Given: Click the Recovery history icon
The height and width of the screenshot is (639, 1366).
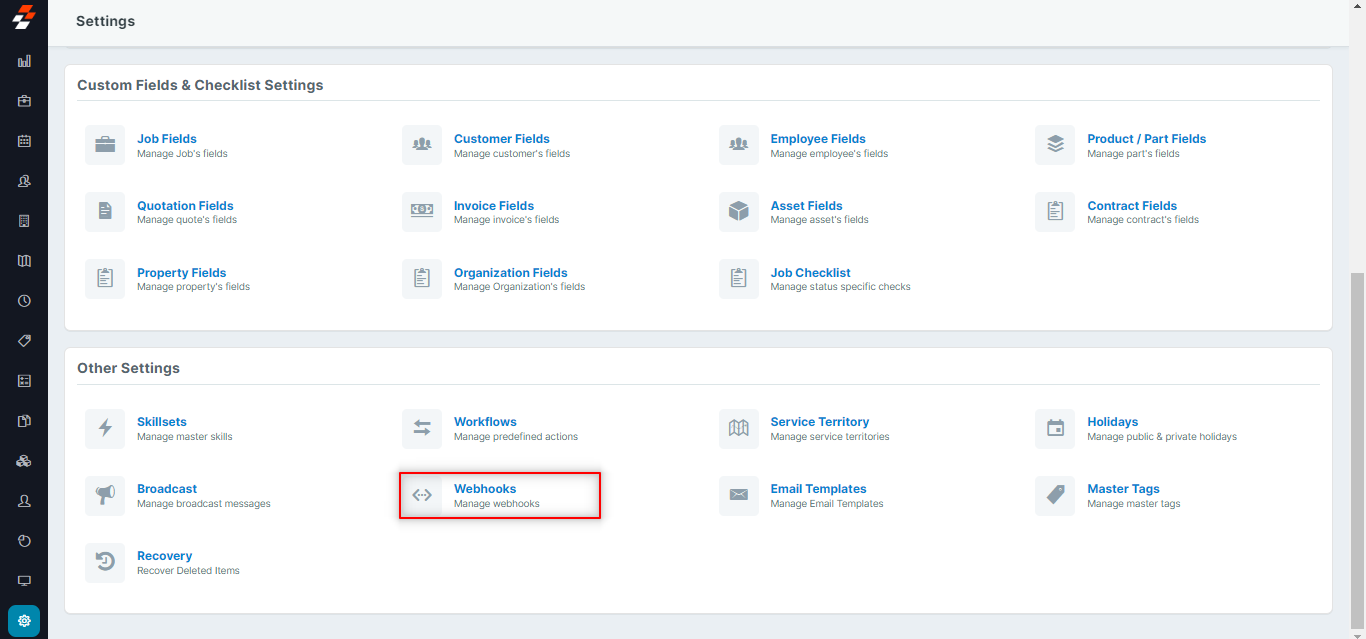Looking at the screenshot, I should click(105, 562).
